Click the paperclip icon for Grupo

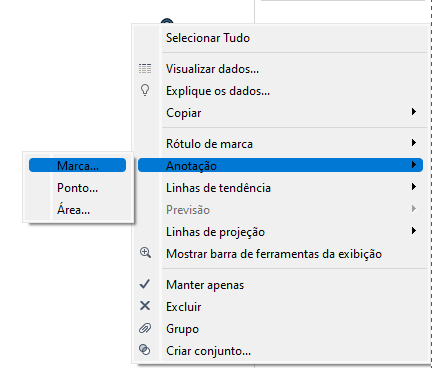145,328
